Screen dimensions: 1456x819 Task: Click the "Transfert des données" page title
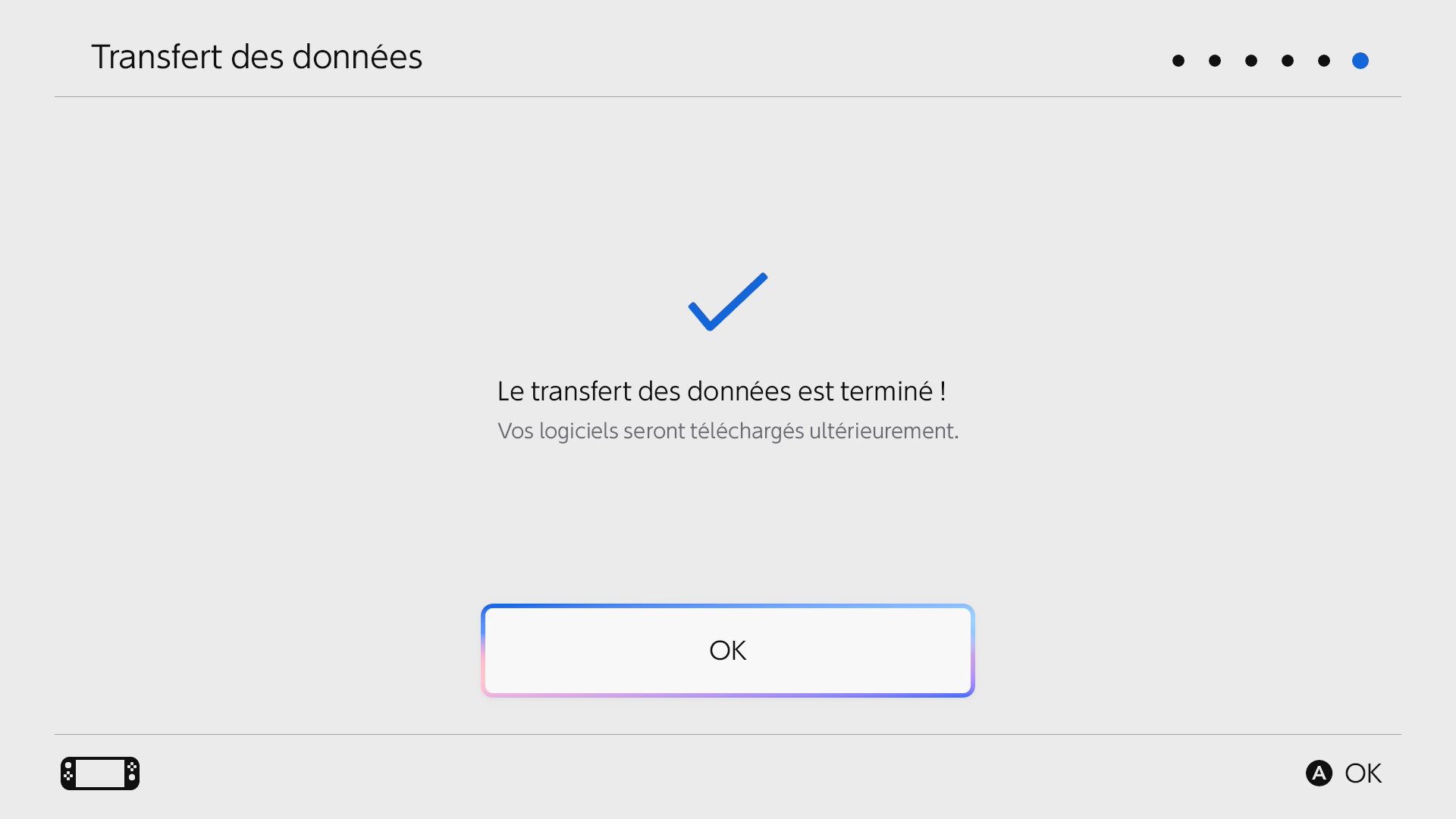pyautogui.click(x=256, y=57)
